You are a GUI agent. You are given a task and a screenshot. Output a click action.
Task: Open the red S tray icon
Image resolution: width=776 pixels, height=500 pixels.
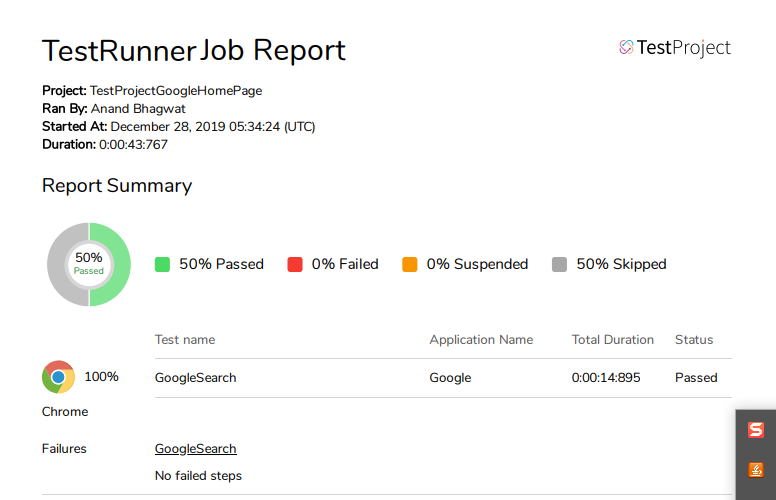pos(756,430)
